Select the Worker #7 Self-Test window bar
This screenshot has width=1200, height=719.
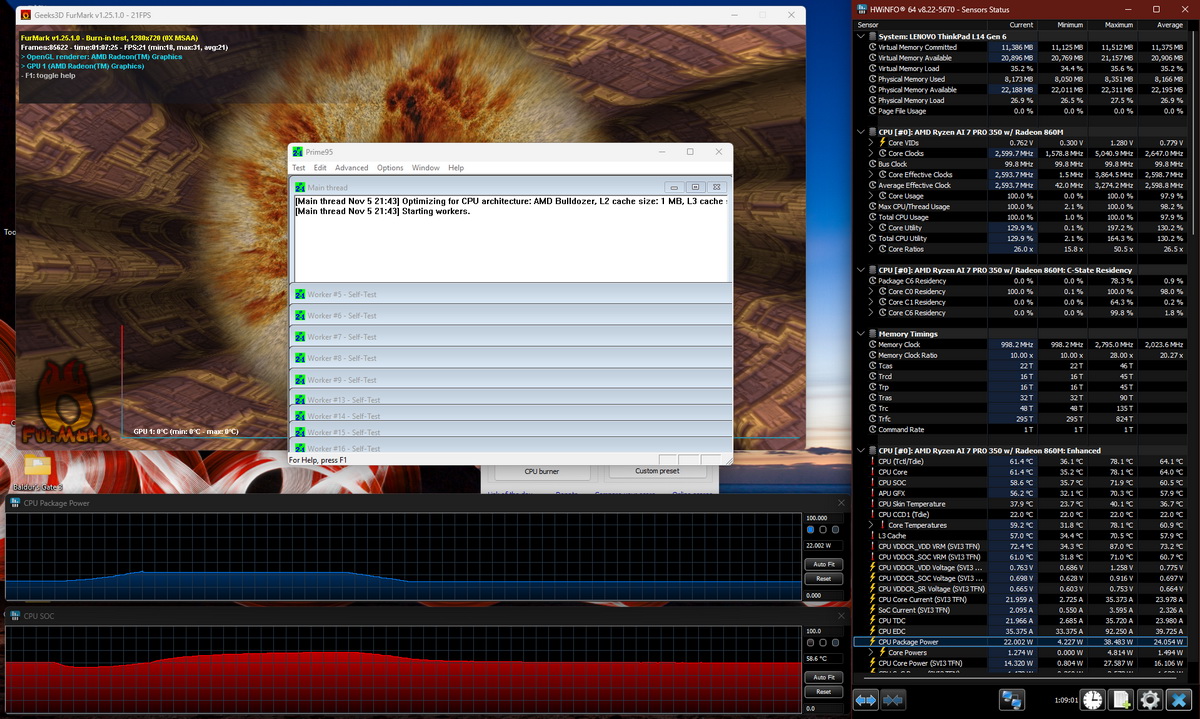(x=510, y=337)
